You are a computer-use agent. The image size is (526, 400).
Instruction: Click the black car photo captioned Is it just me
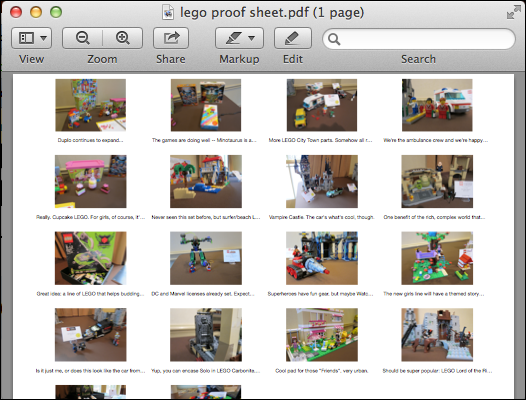click(x=91, y=335)
